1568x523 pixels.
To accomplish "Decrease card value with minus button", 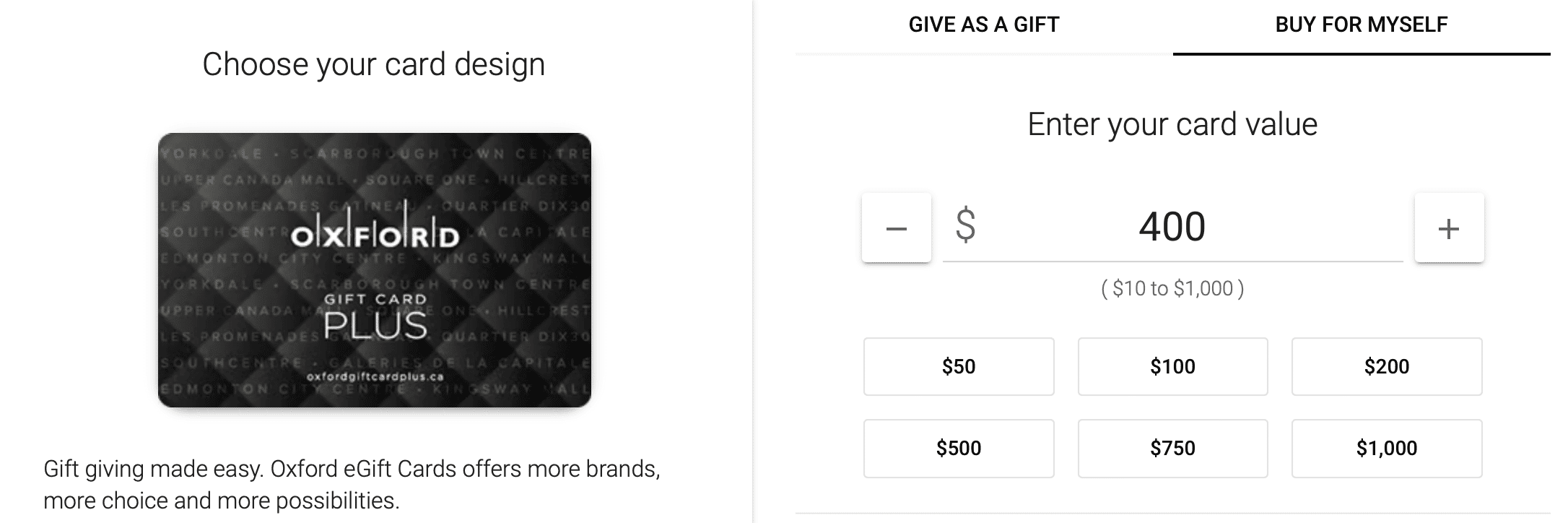I will coord(896,228).
